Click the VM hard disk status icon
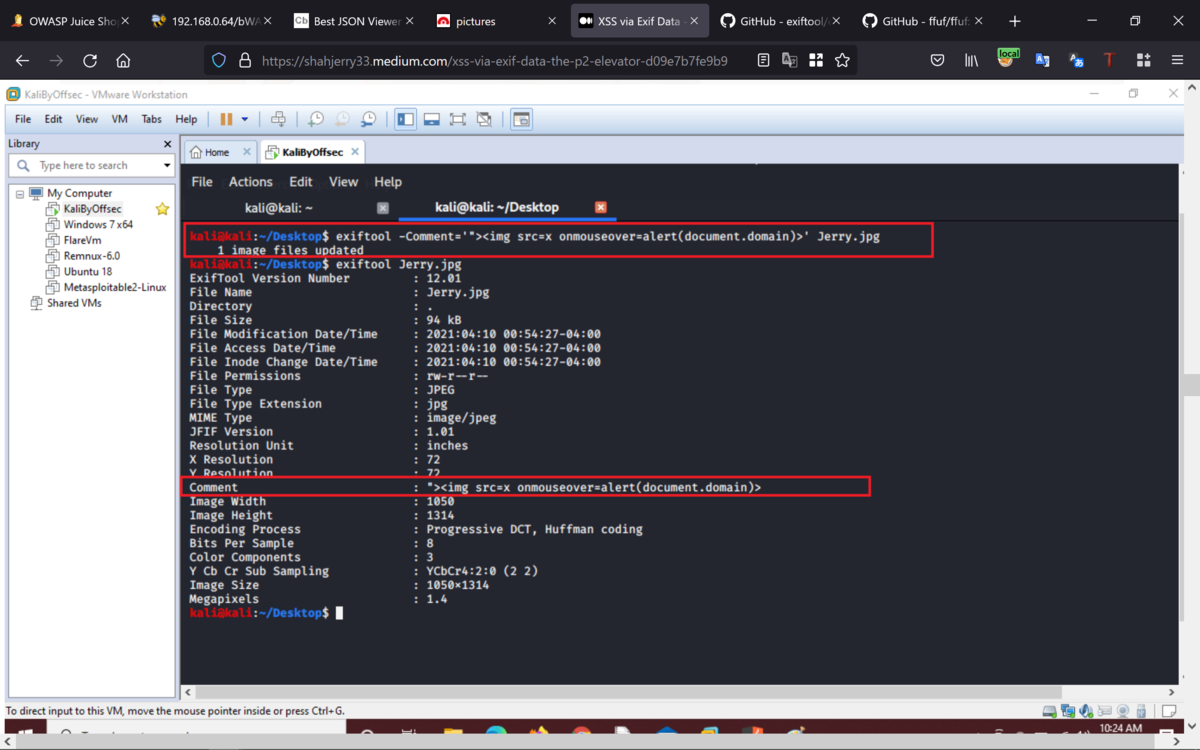Image resolution: width=1200 pixels, height=750 pixels. [1049, 712]
